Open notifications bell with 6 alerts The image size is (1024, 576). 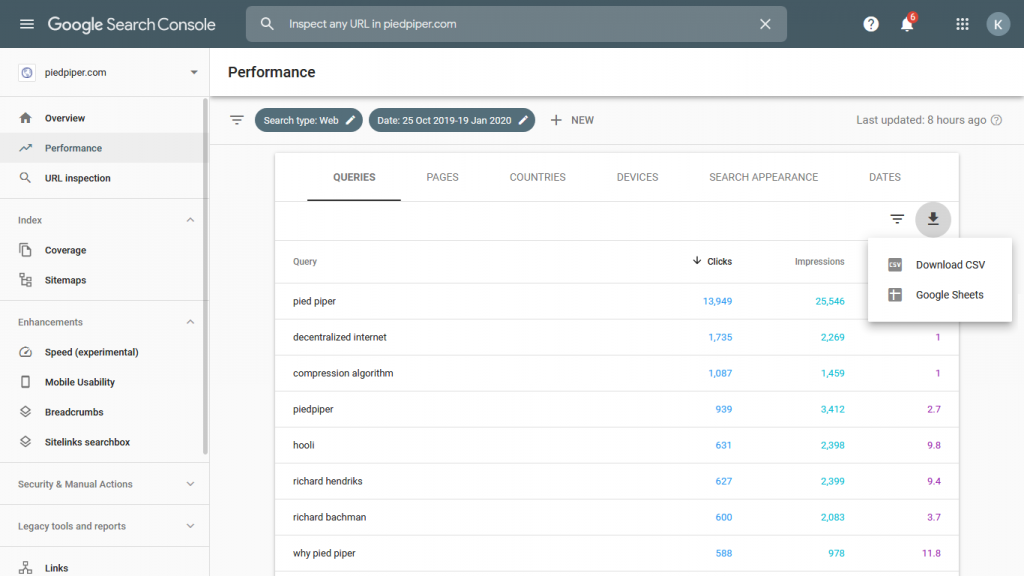coord(907,24)
